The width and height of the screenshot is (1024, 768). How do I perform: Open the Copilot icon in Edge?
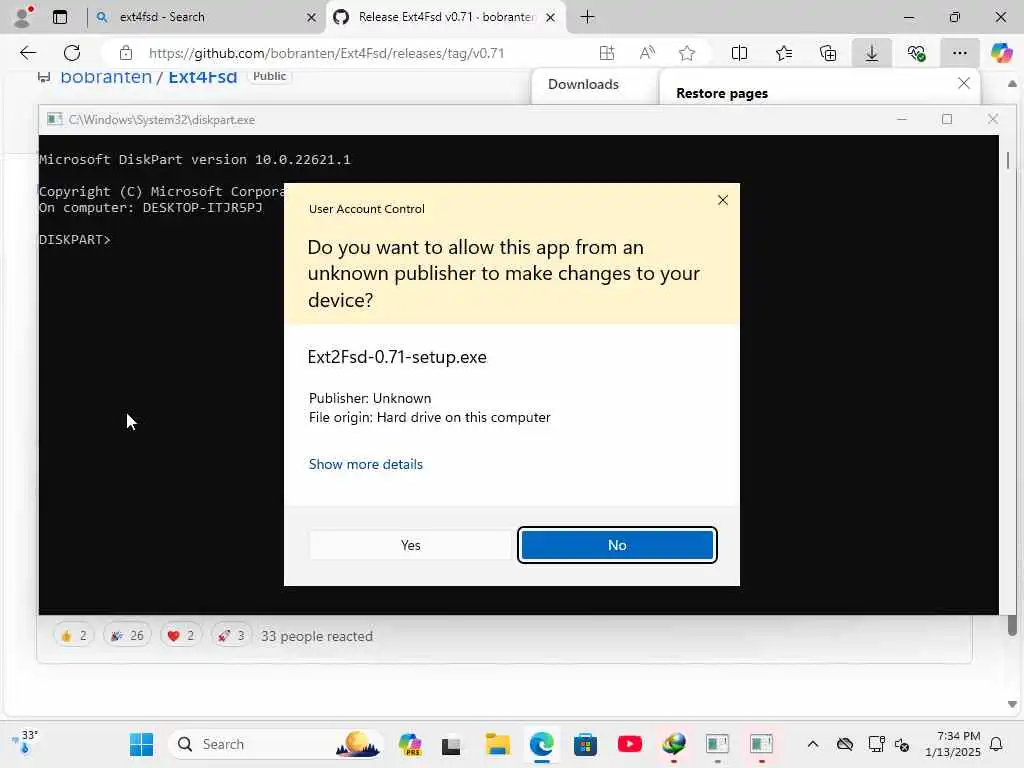(1001, 53)
